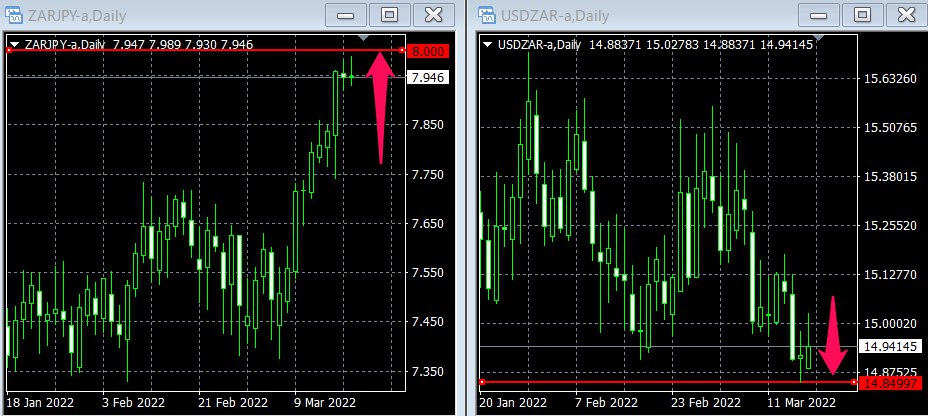The image size is (928, 416).
Task: Click the 7.550 price scale value
Action: point(428,273)
